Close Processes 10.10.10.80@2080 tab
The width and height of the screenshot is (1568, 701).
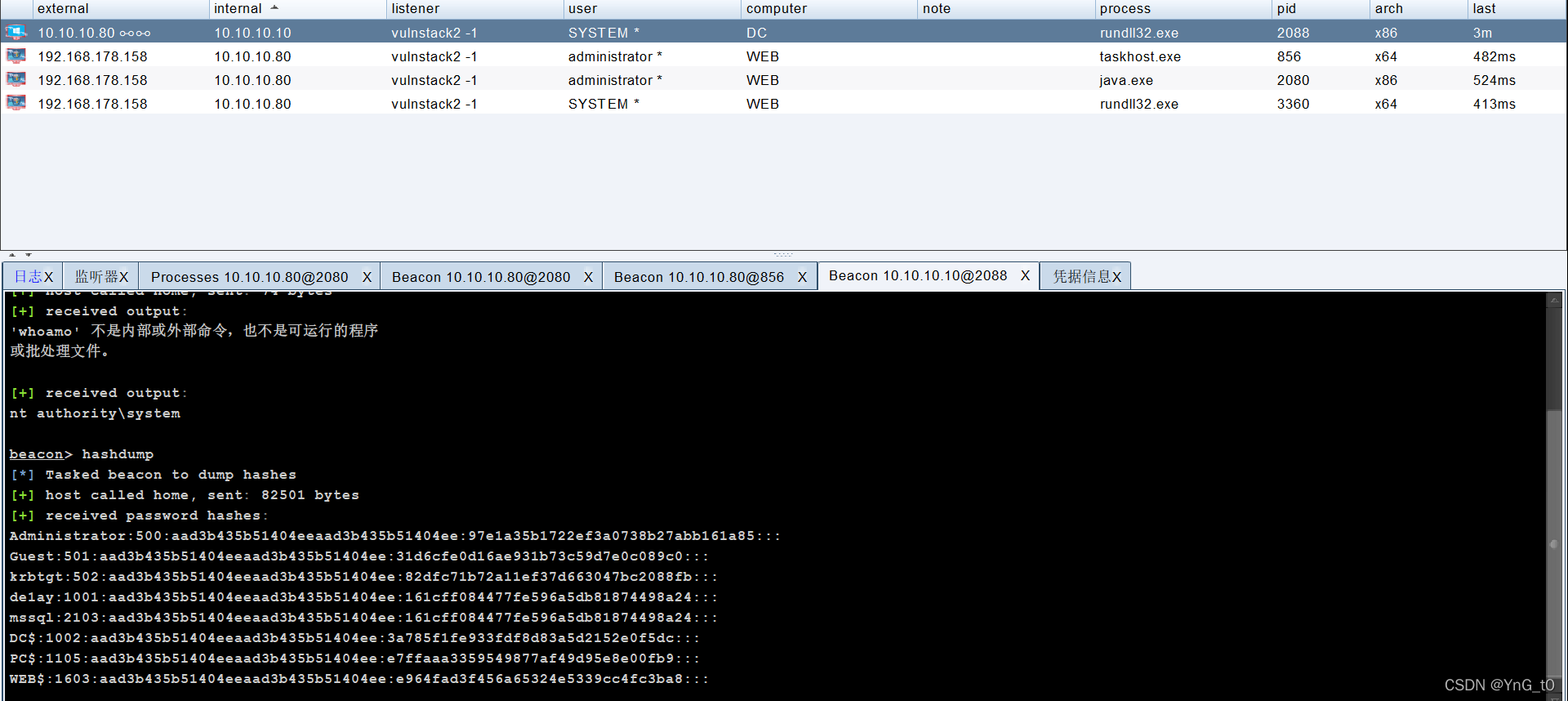(367, 277)
